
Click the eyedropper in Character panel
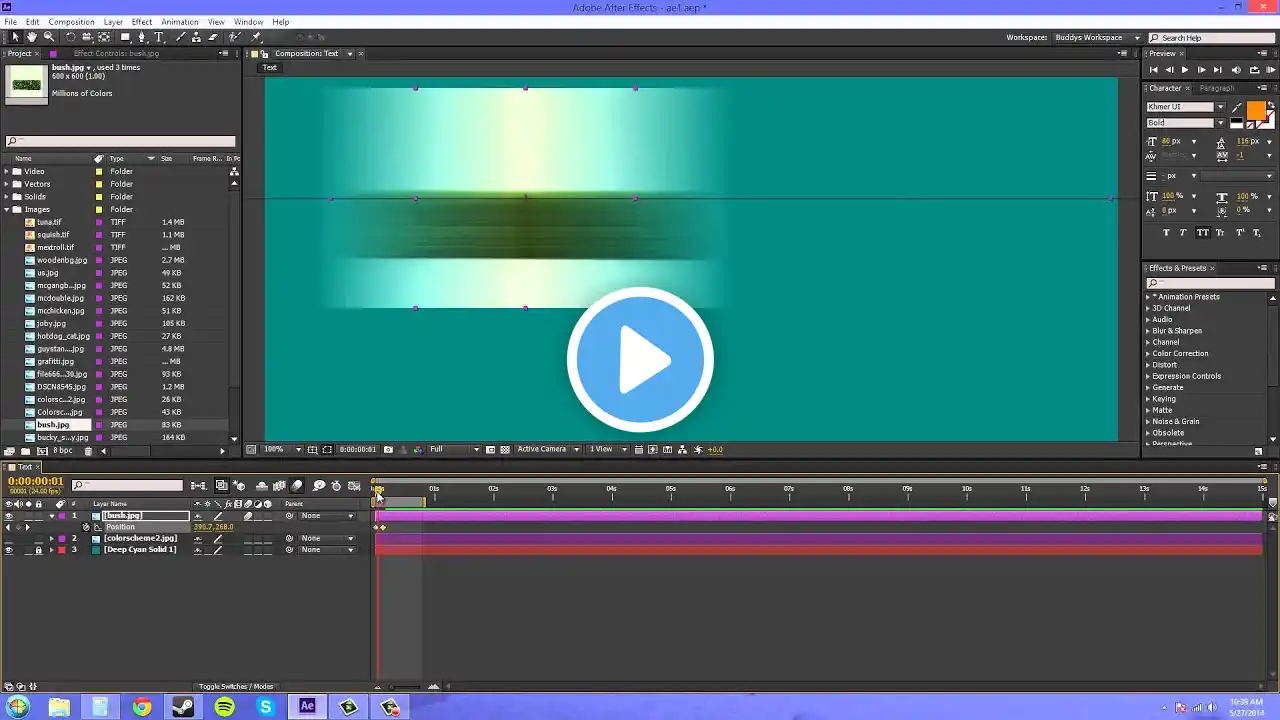pos(1237,107)
